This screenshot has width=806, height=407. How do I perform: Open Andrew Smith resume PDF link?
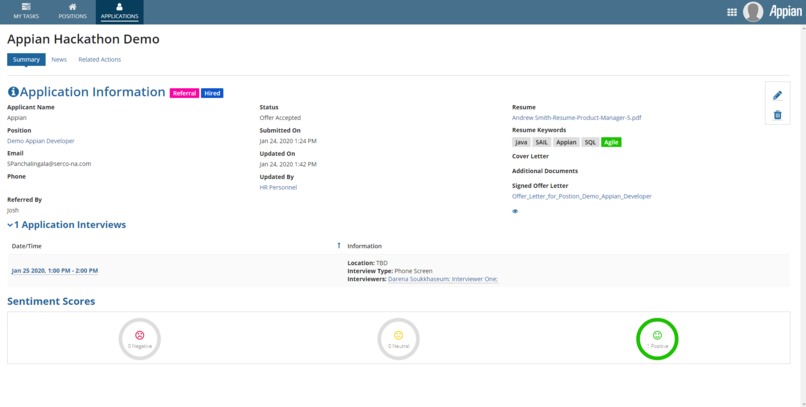click(x=577, y=118)
